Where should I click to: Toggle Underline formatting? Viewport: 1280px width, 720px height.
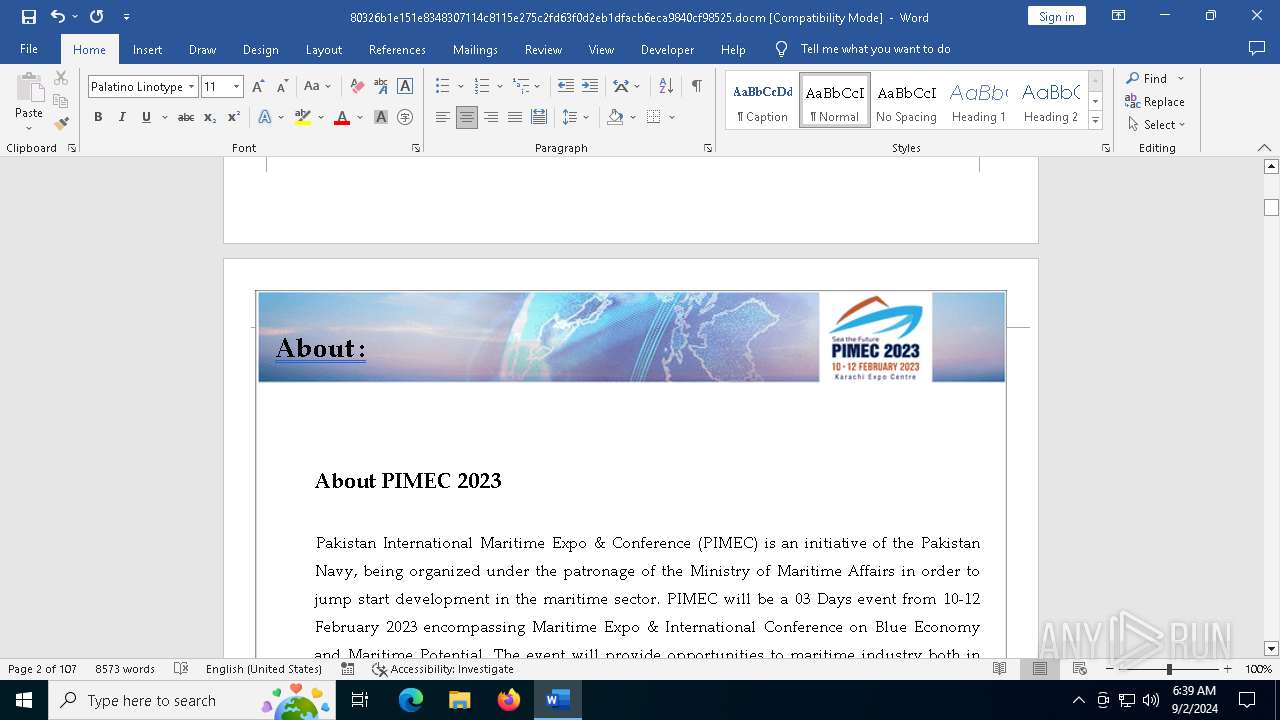click(x=146, y=117)
